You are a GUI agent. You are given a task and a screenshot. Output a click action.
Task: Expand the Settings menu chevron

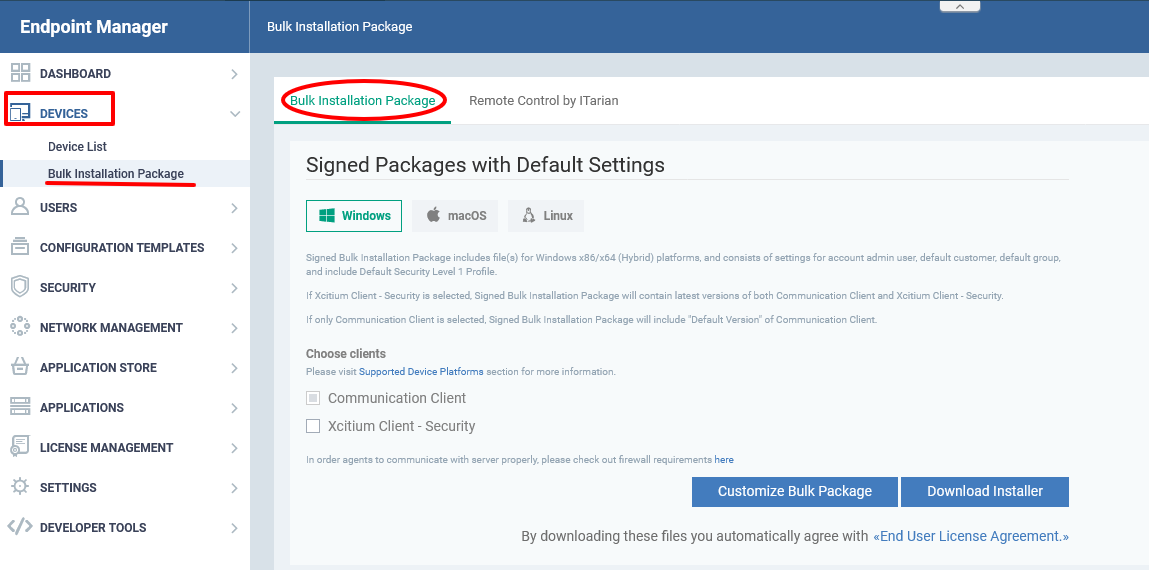click(234, 488)
